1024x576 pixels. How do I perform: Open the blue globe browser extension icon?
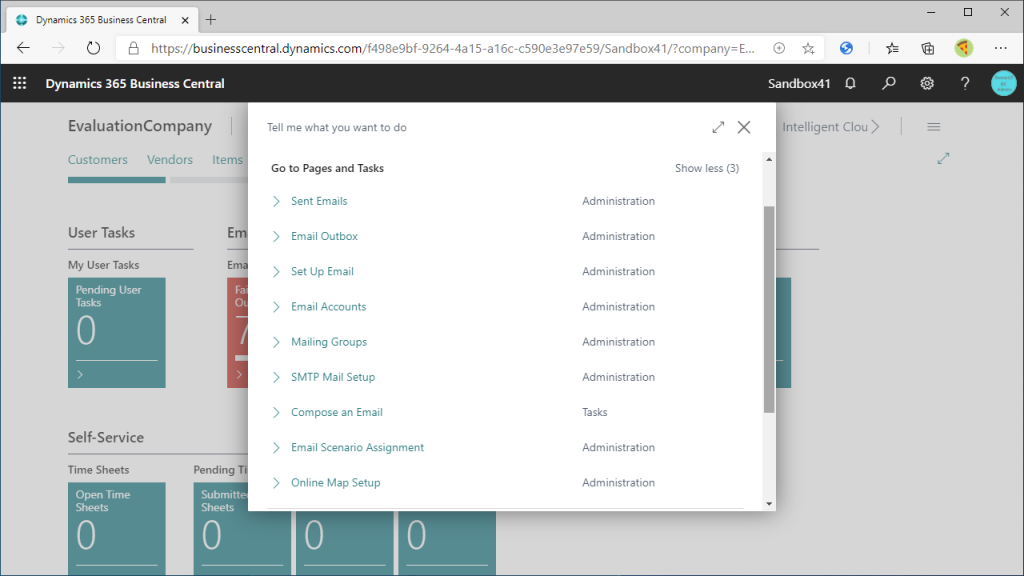point(846,48)
